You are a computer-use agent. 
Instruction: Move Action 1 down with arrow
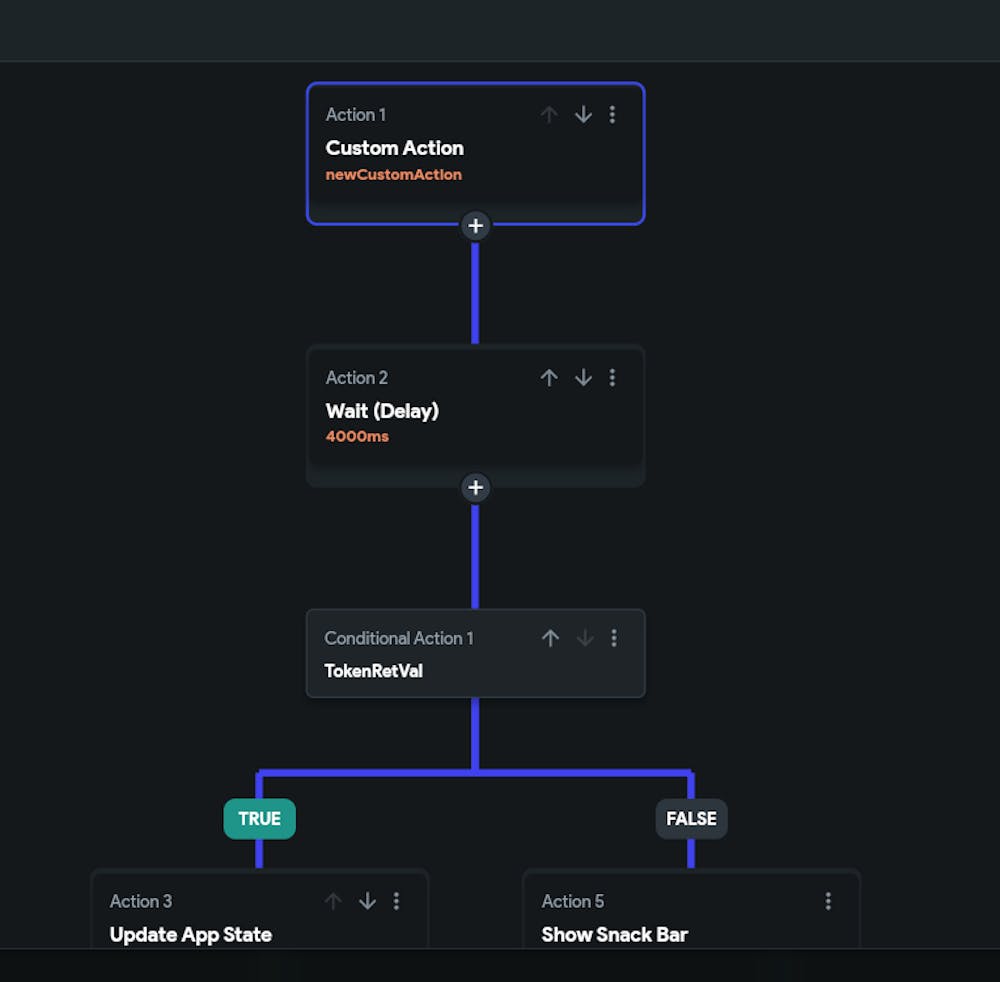coord(583,115)
